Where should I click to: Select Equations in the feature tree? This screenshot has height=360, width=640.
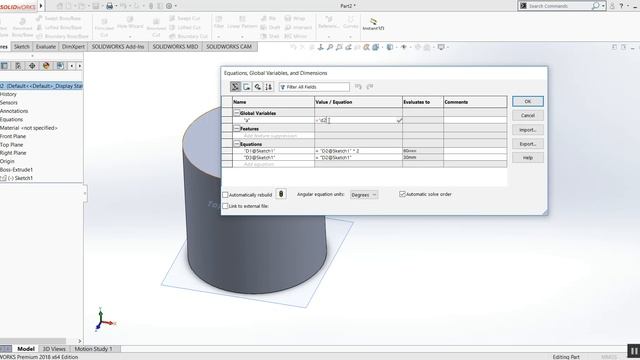coord(11,120)
